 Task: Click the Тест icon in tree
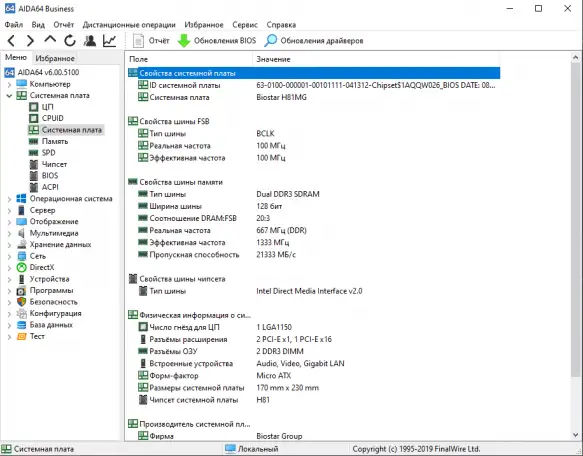point(22,337)
